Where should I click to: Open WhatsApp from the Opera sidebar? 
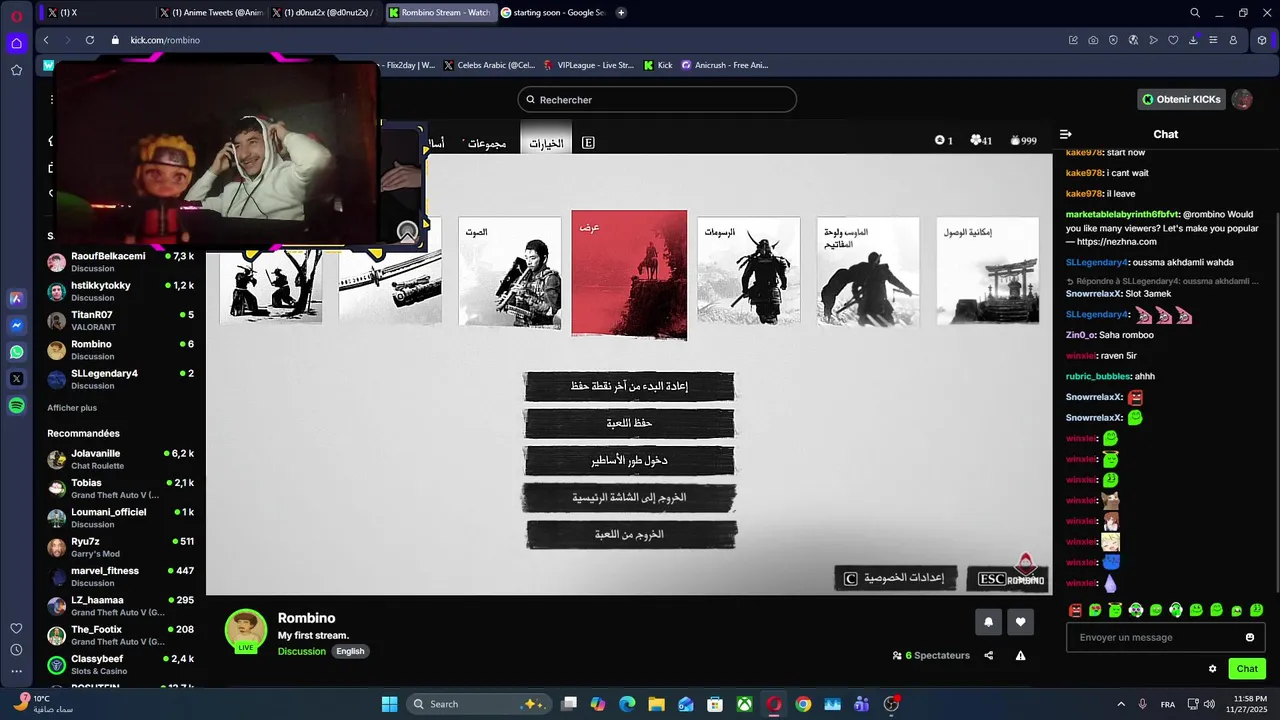(x=16, y=352)
